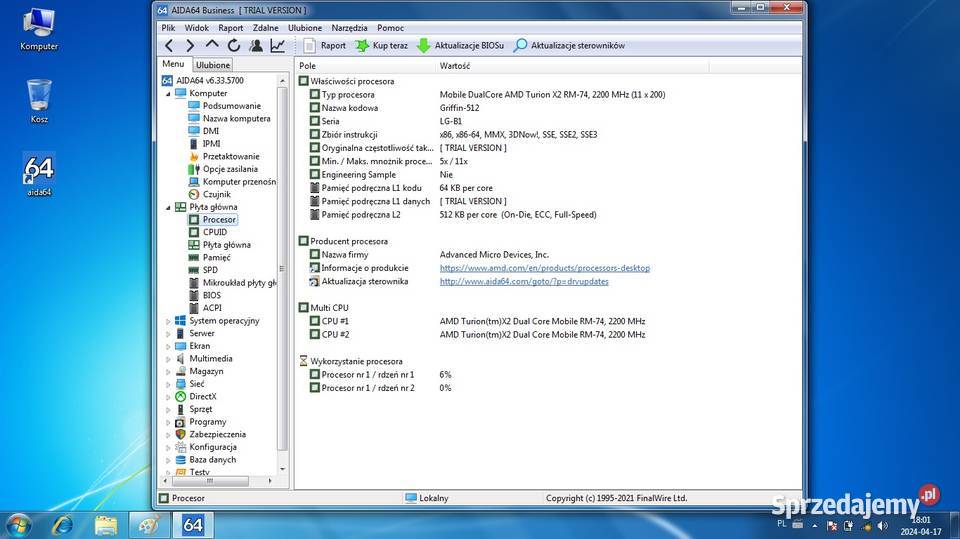Viewport: 960px width, 539px height.
Task: Open the AMD product information link
Action: tap(545, 268)
